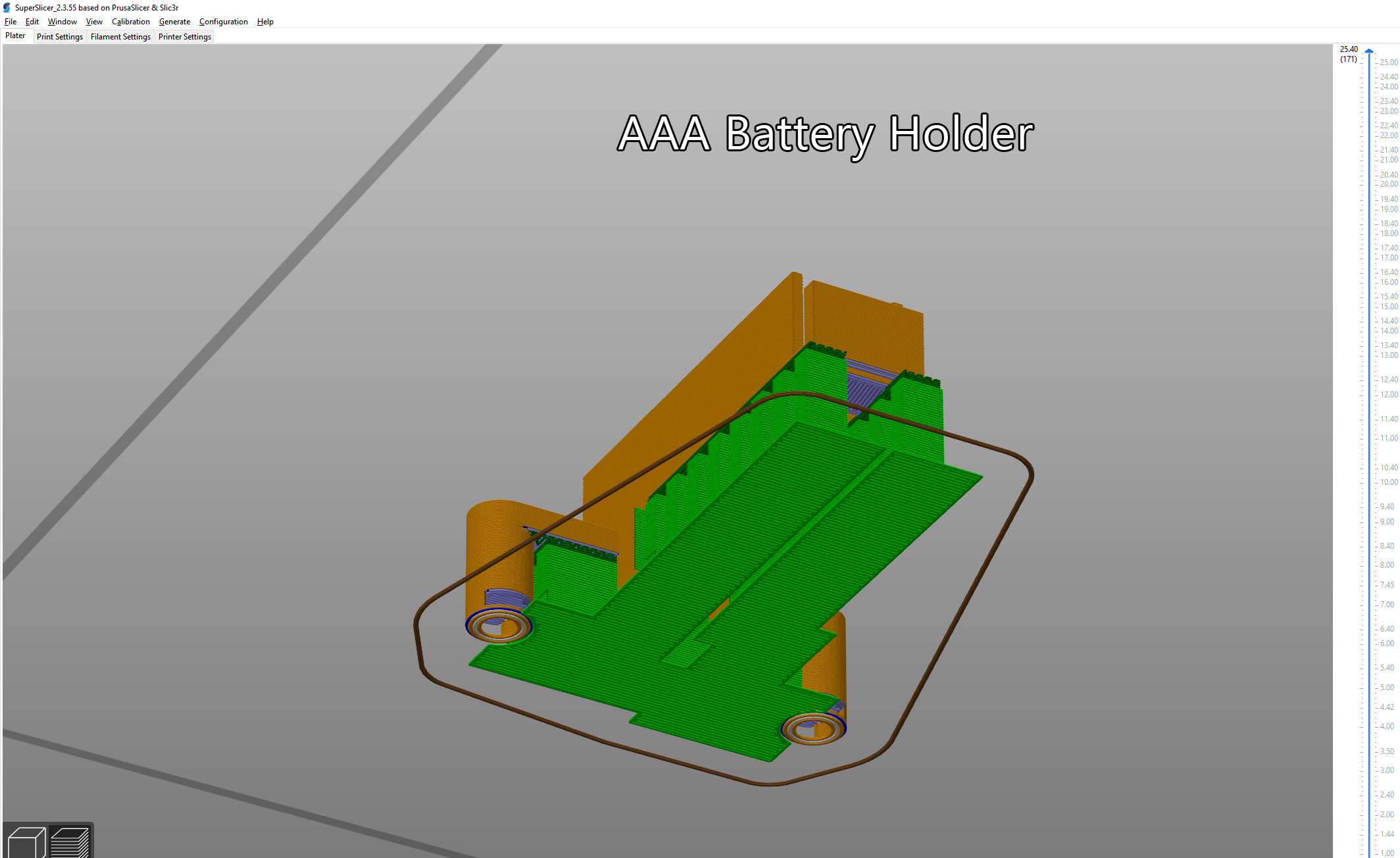Select the Plater tab
The image size is (1400, 858).
point(16,36)
